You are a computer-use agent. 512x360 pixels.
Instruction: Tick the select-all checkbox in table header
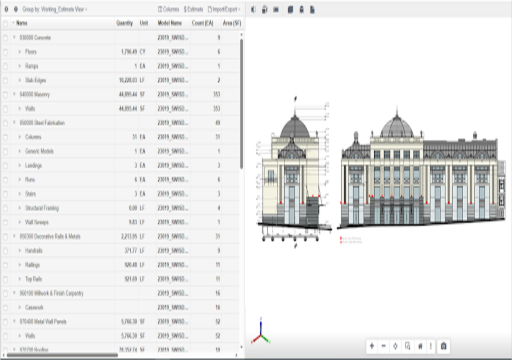coord(5,23)
